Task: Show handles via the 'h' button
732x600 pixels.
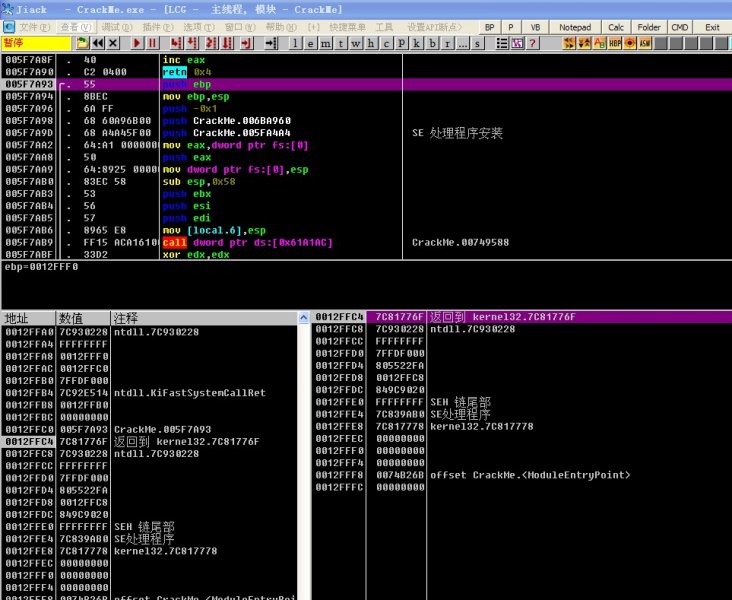Action: [x=371, y=43]
